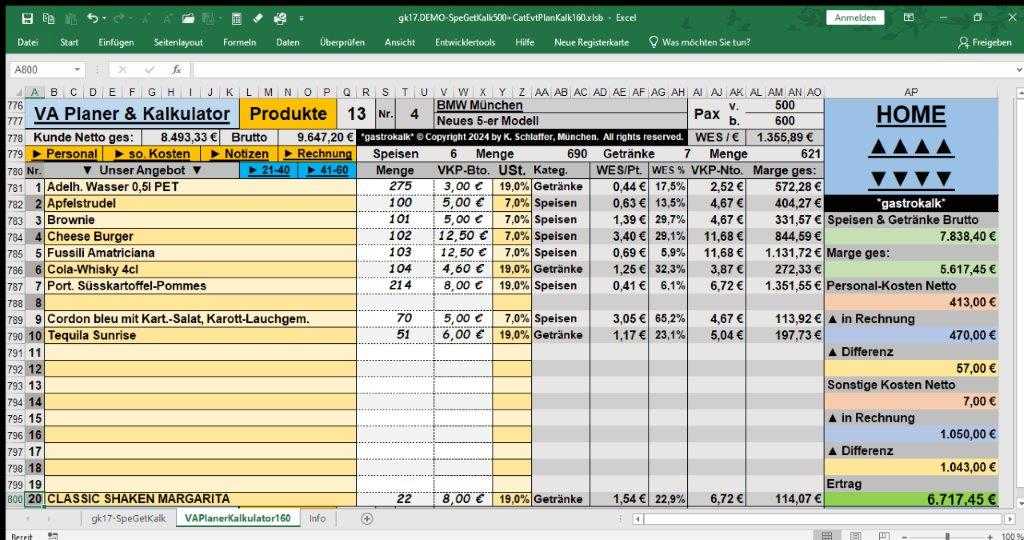1024x540 pixels.
Task: Click the Rechnung navigation button
Action: (x=317, y=154)
